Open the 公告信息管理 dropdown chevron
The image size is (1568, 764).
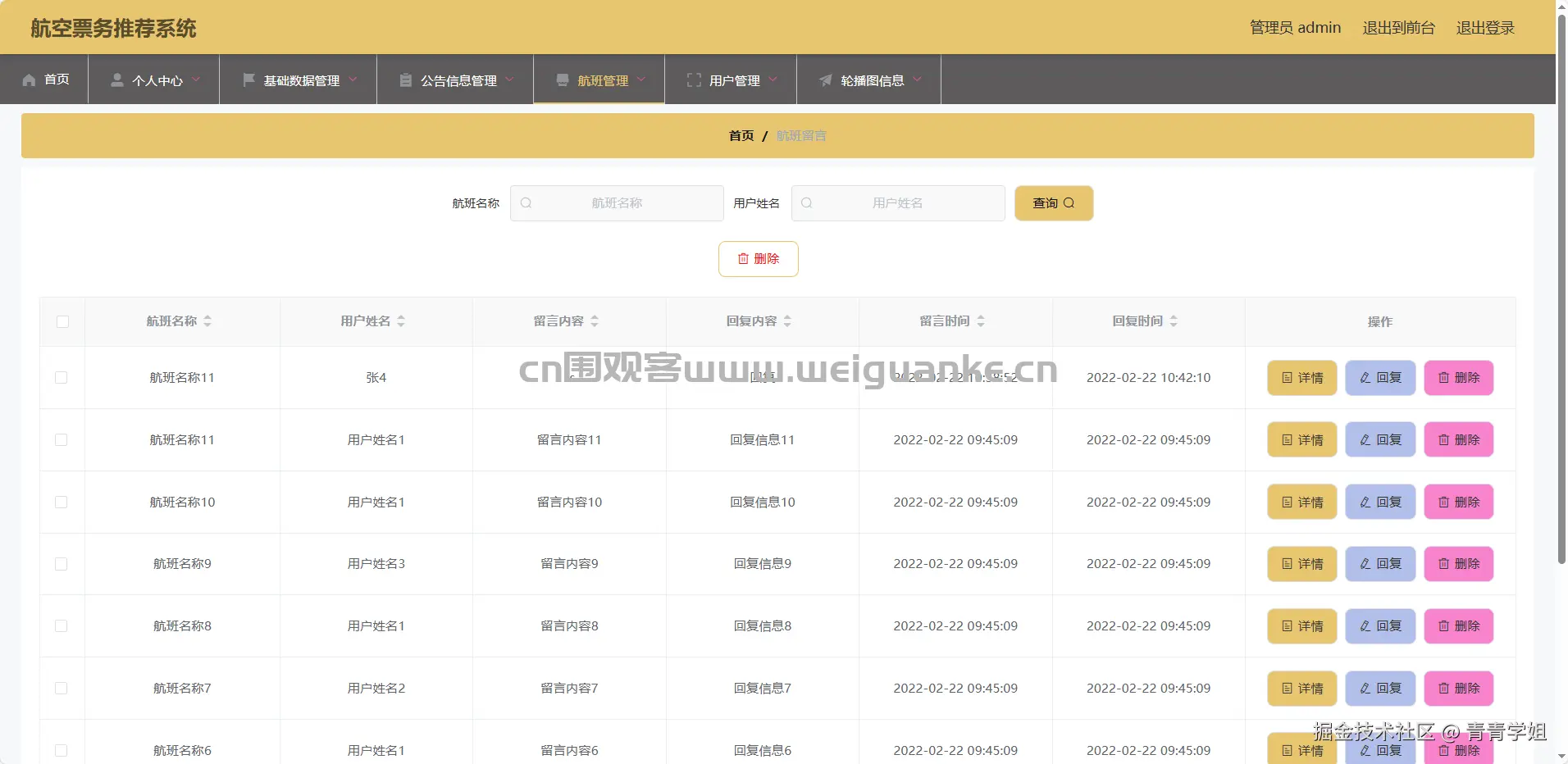(509, 80)
